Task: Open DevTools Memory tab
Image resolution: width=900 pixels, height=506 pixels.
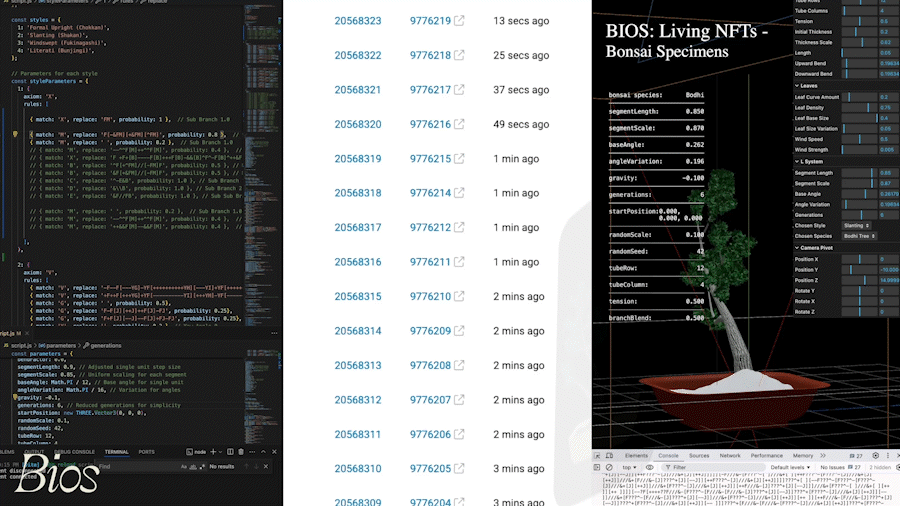Action: click(803, 456)
